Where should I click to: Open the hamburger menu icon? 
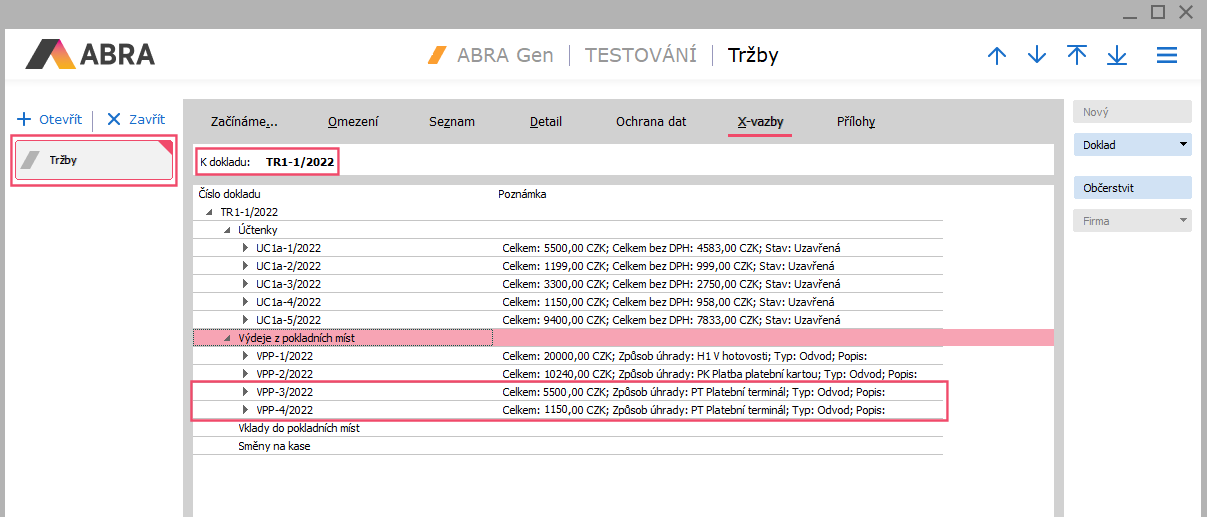click(1166, 56)
